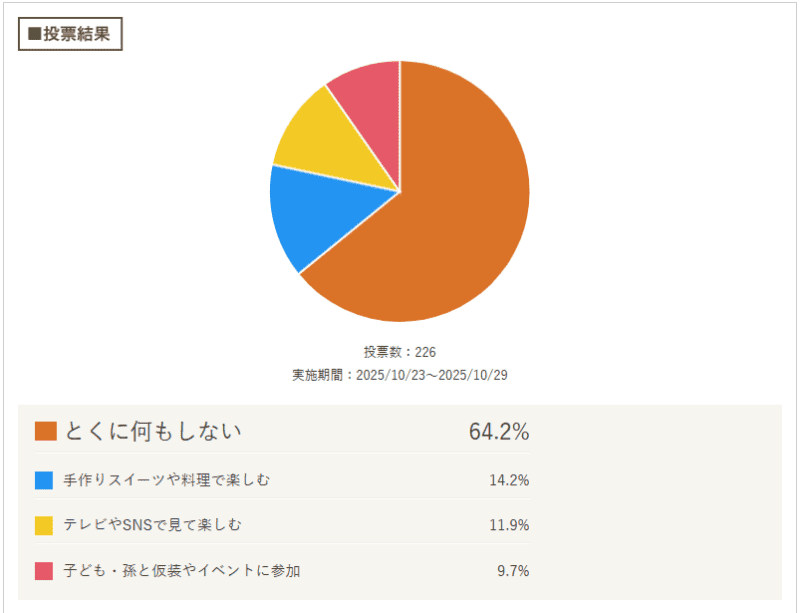Select the 9.7% percentage value
Image resolution: width=800 pixels, height=613 pixels.
click(513, 571)
